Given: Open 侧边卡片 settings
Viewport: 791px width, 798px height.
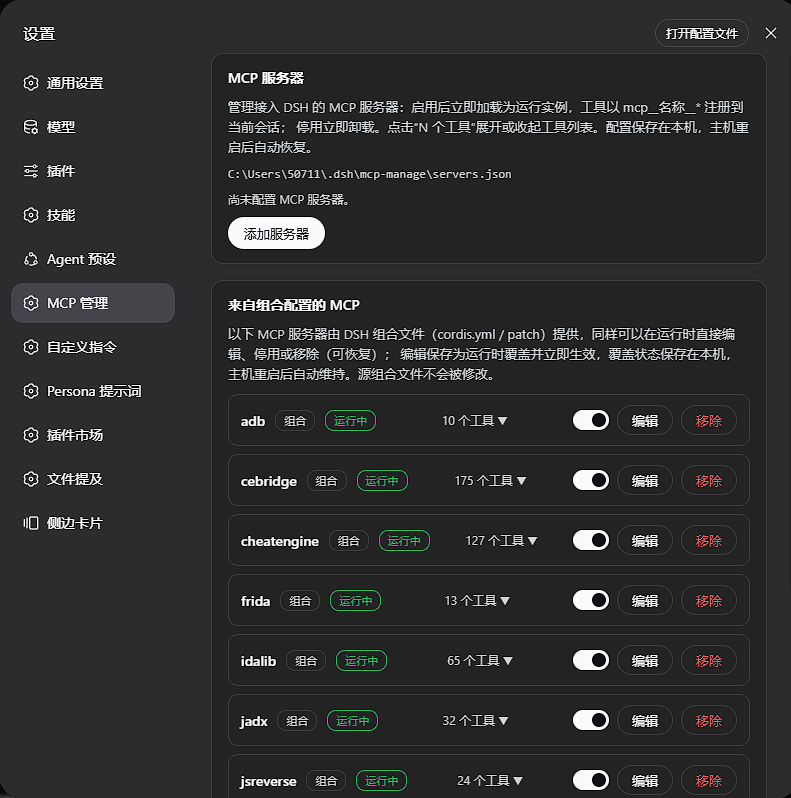Looking at the screenshot, I should pos(93,523).
